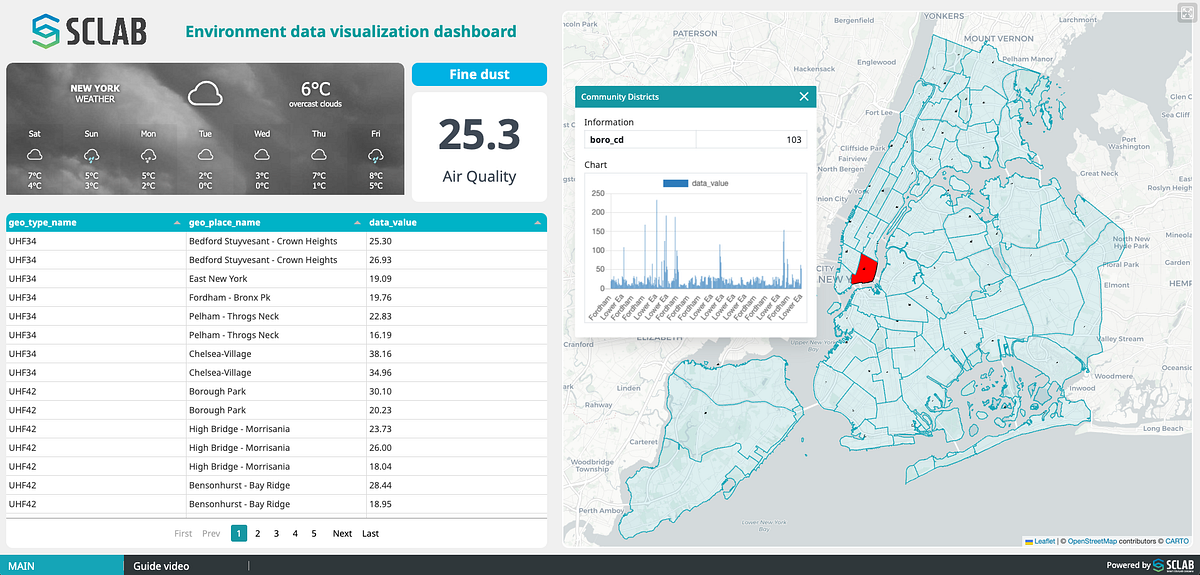The image size is (1200, 575).
Task: Sort by geo_type_name column arrow
Action: click(178, 222)
